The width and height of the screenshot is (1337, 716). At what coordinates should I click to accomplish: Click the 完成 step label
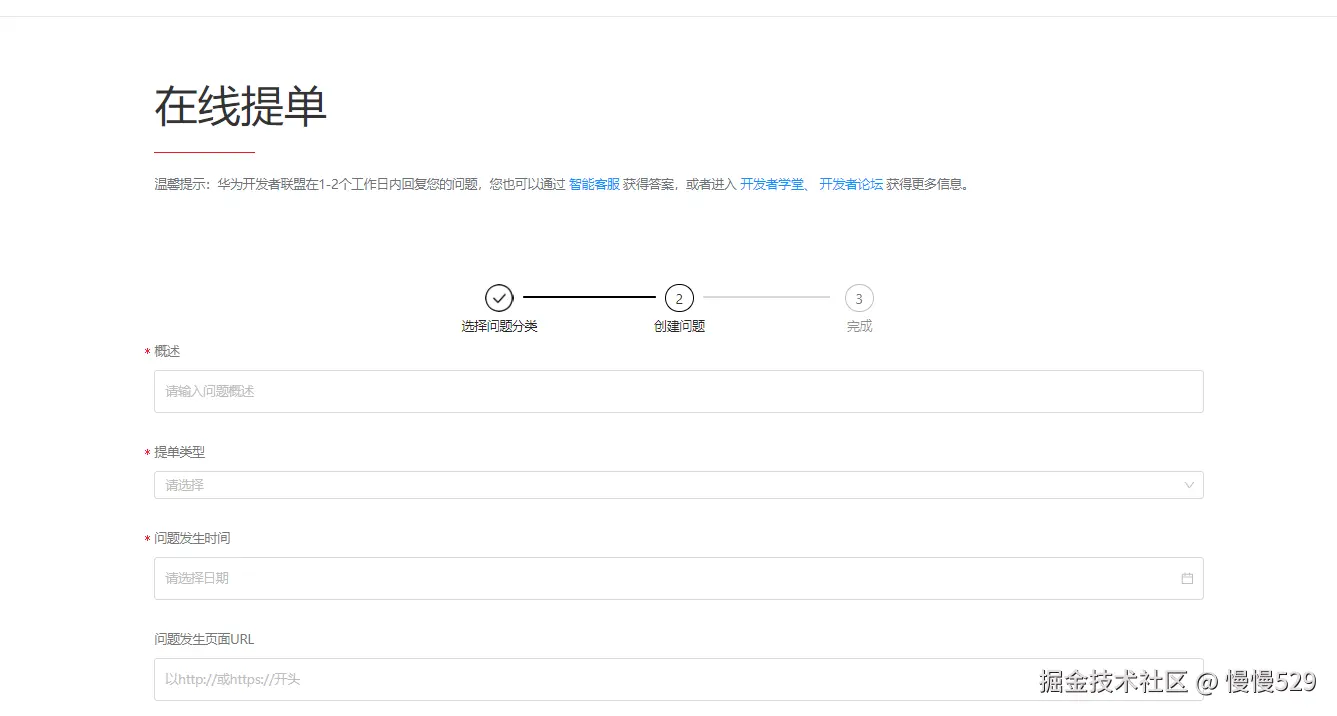[859, 326]
